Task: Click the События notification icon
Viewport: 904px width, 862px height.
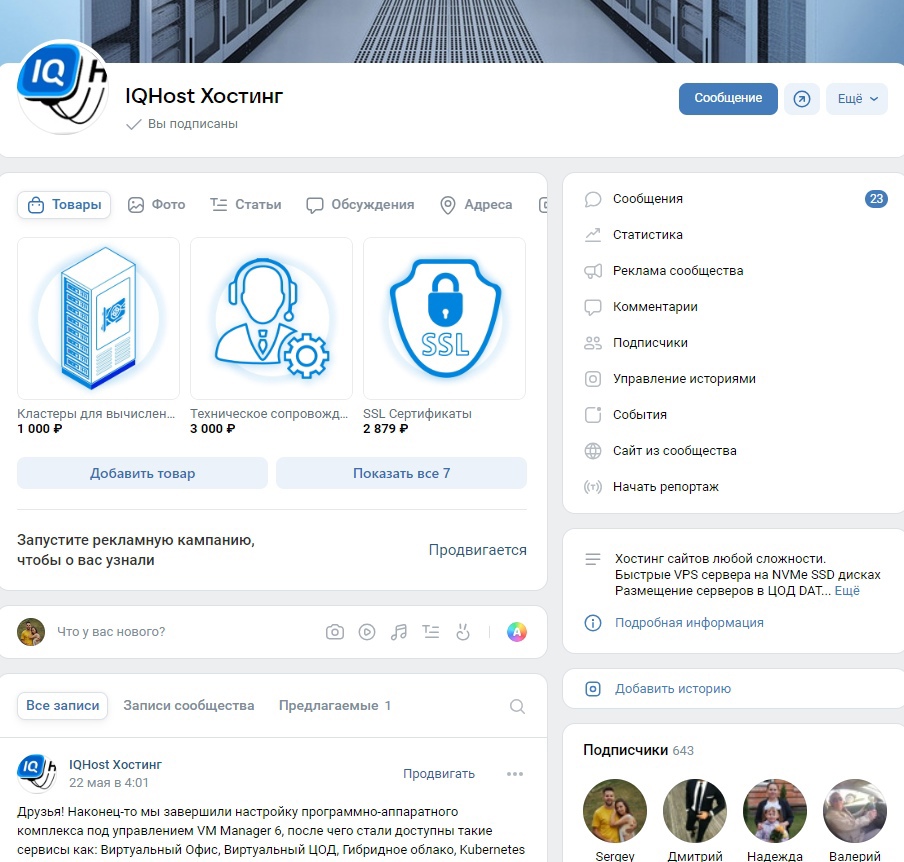Action: click(x=593, y=415)
